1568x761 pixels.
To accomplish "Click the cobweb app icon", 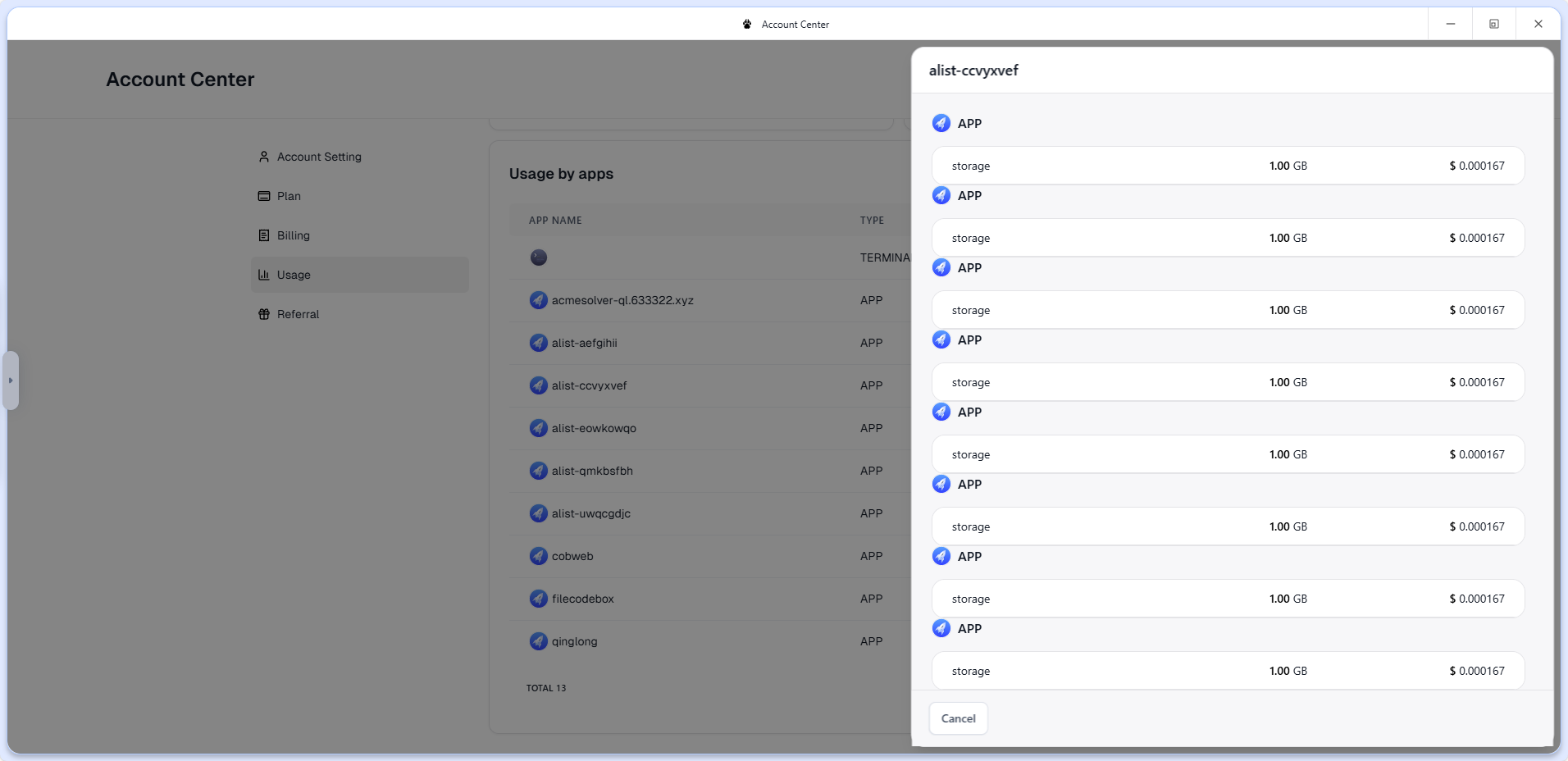I will coord(538,556).
